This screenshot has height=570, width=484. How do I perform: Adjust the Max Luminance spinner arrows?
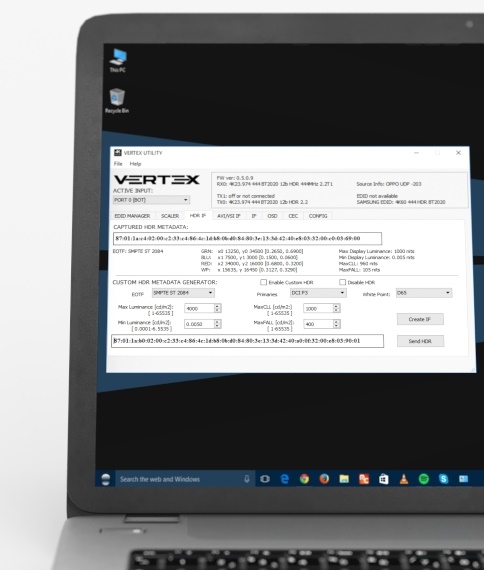pyautogui.click(x=217, y=308)
